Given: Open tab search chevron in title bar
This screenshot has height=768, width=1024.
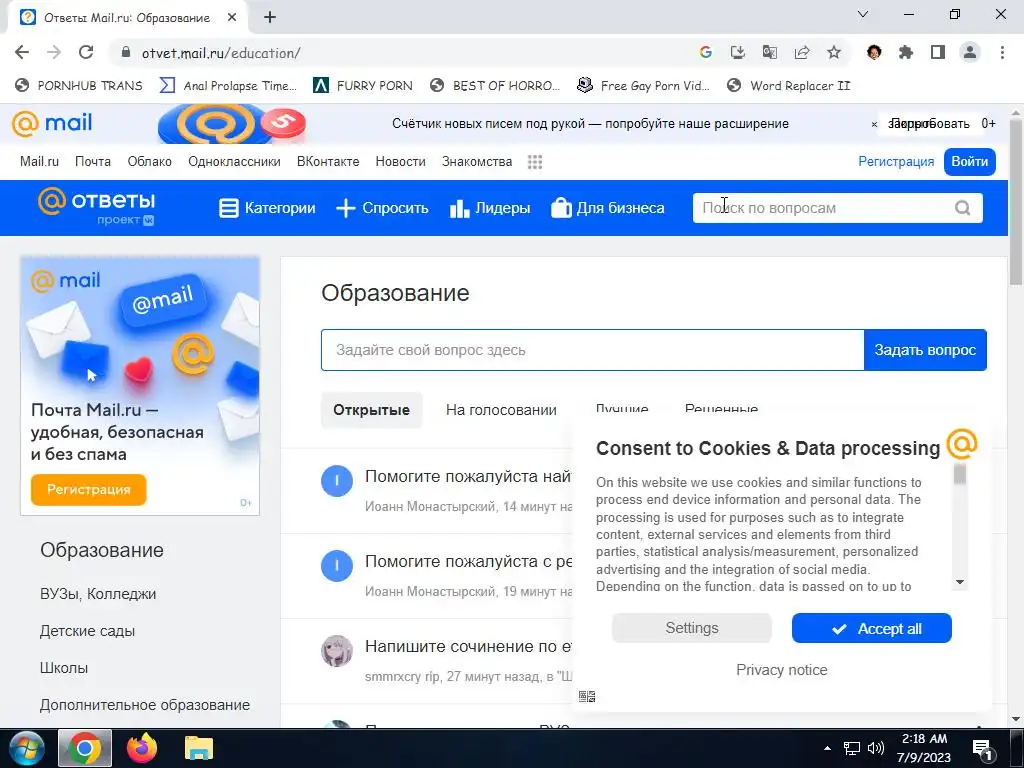Looking at the screenshot, I should [863, 14].
